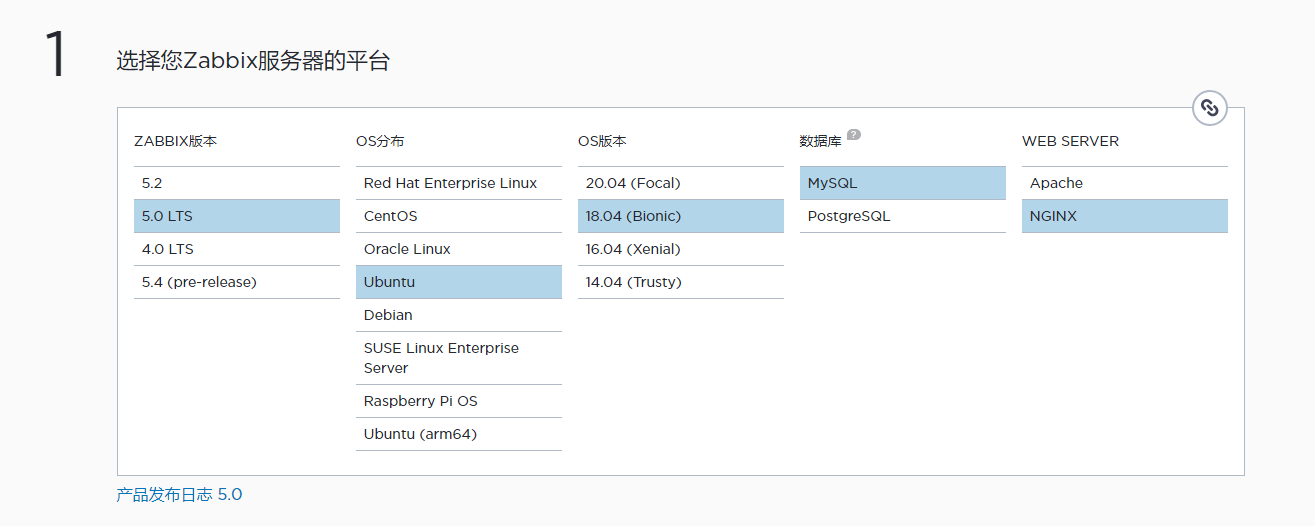Viewport: 1315px width, 526px height.
Task: Select OS version 20.04 (Focal)
Action: [x=680, y=183]
